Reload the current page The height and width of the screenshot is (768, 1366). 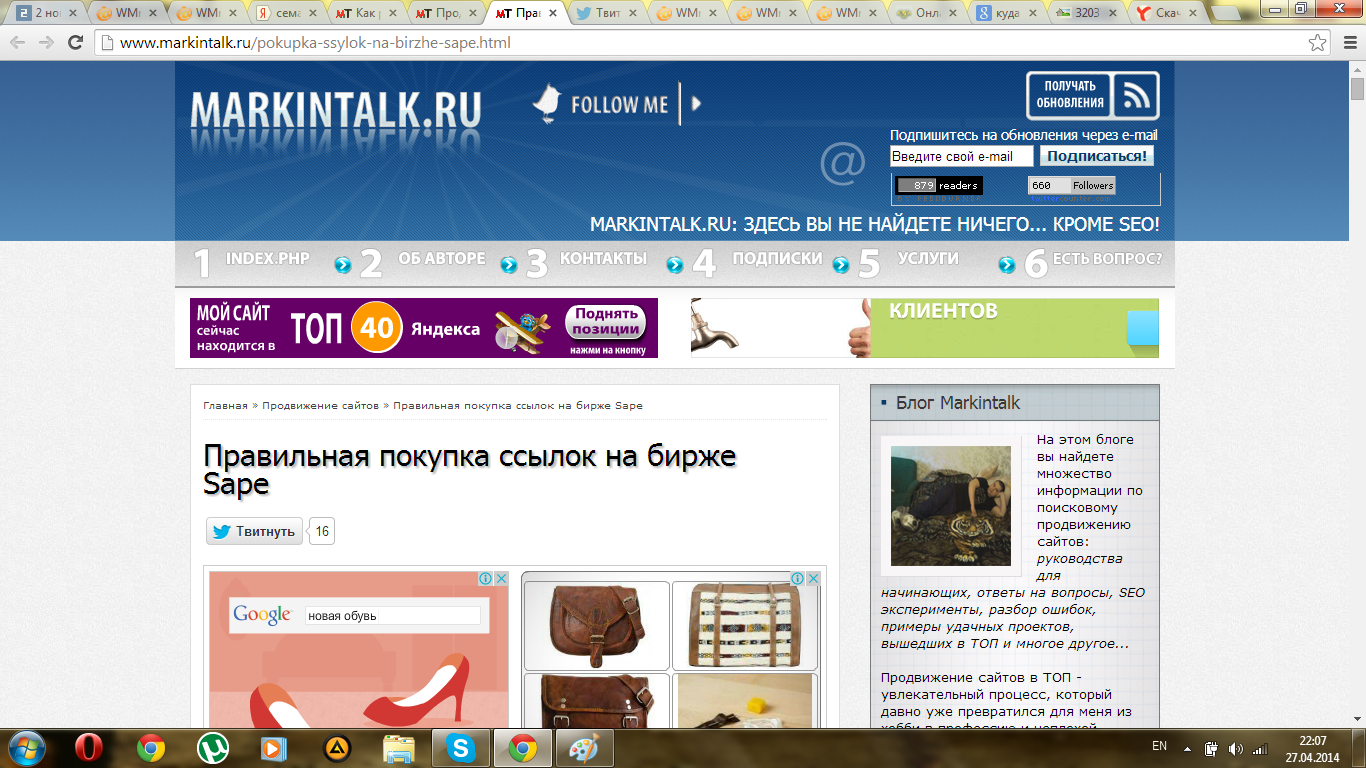coord(75,43)
